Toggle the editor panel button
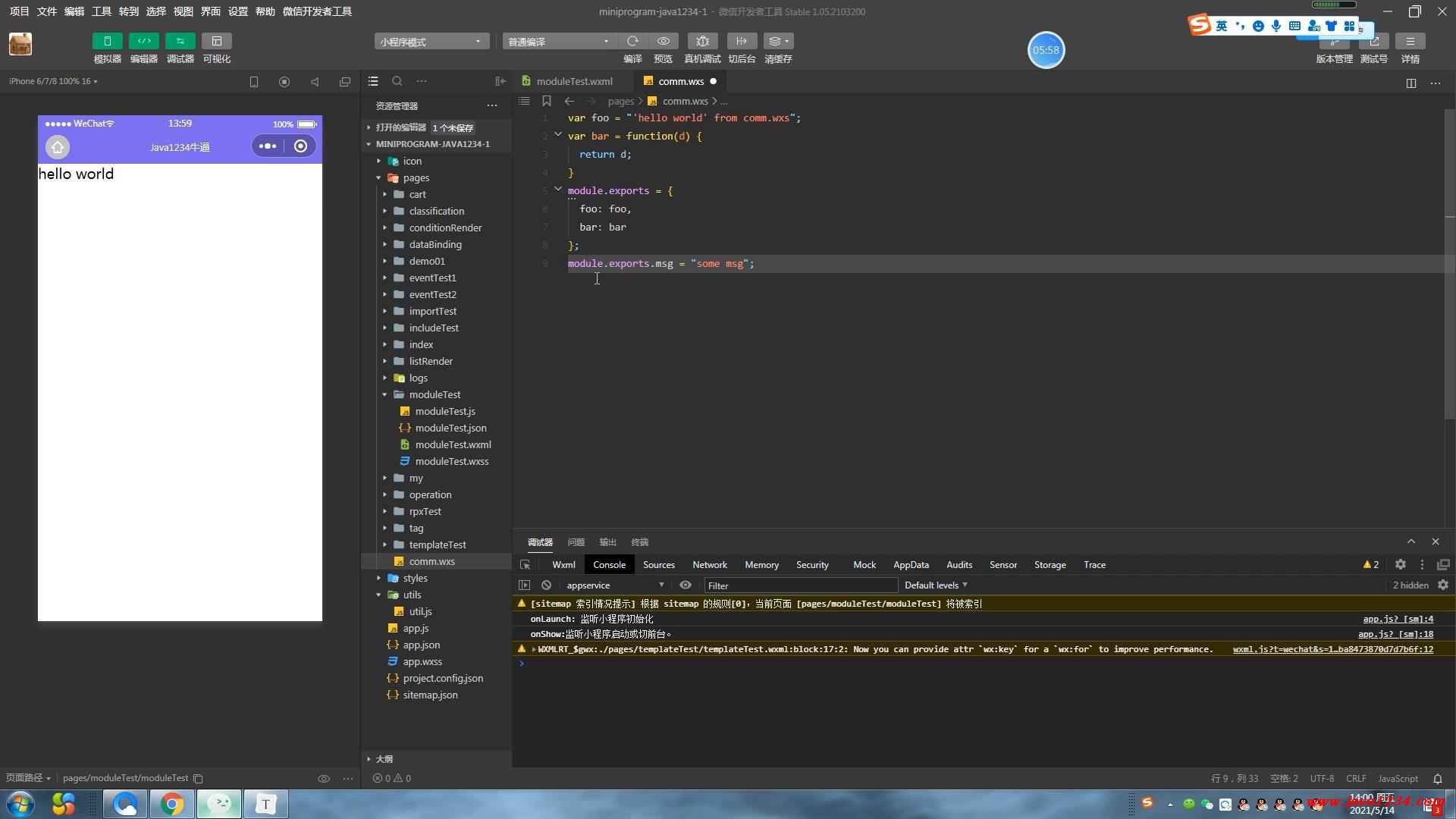This screenshot has width=1456, height=819. pos(143,41)
